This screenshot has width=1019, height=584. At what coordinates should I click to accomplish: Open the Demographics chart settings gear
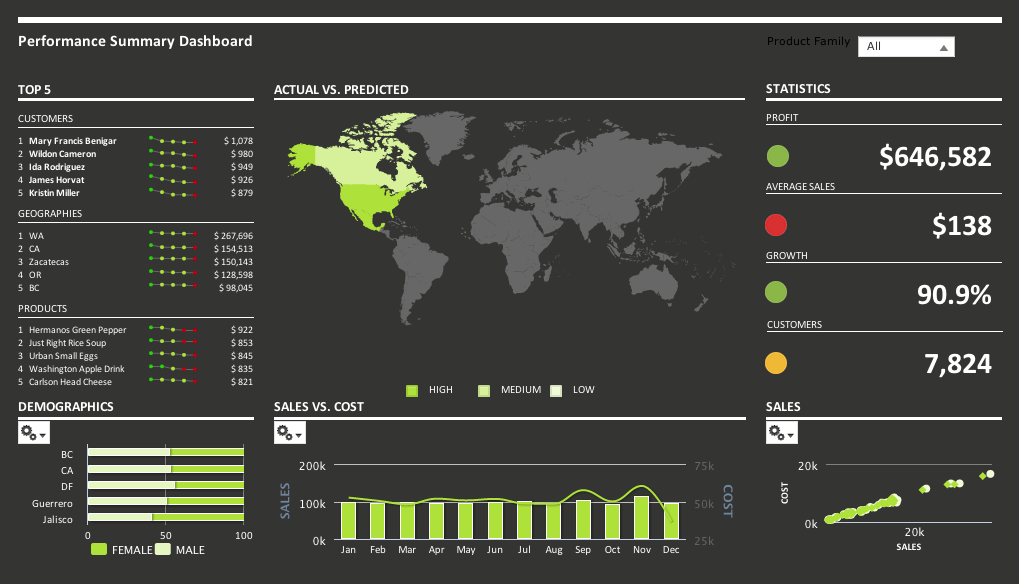(x=27, y=432)
